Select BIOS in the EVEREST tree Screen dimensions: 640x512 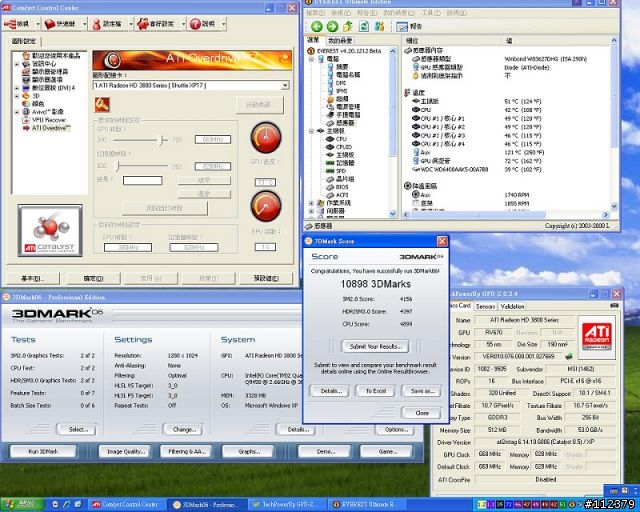pyautogui.click(x=342, y=187)
